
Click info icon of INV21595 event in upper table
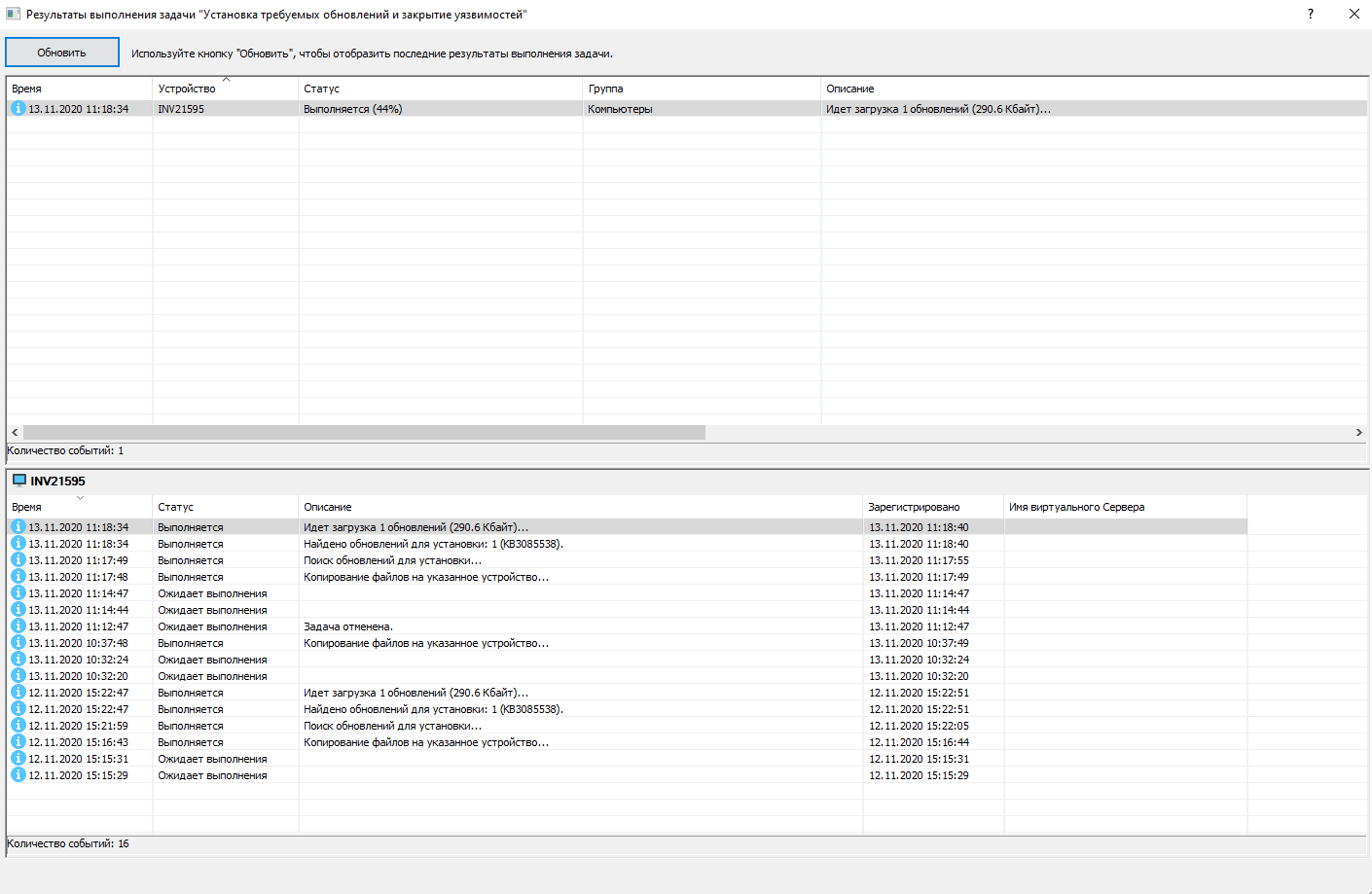coord(18,109)
